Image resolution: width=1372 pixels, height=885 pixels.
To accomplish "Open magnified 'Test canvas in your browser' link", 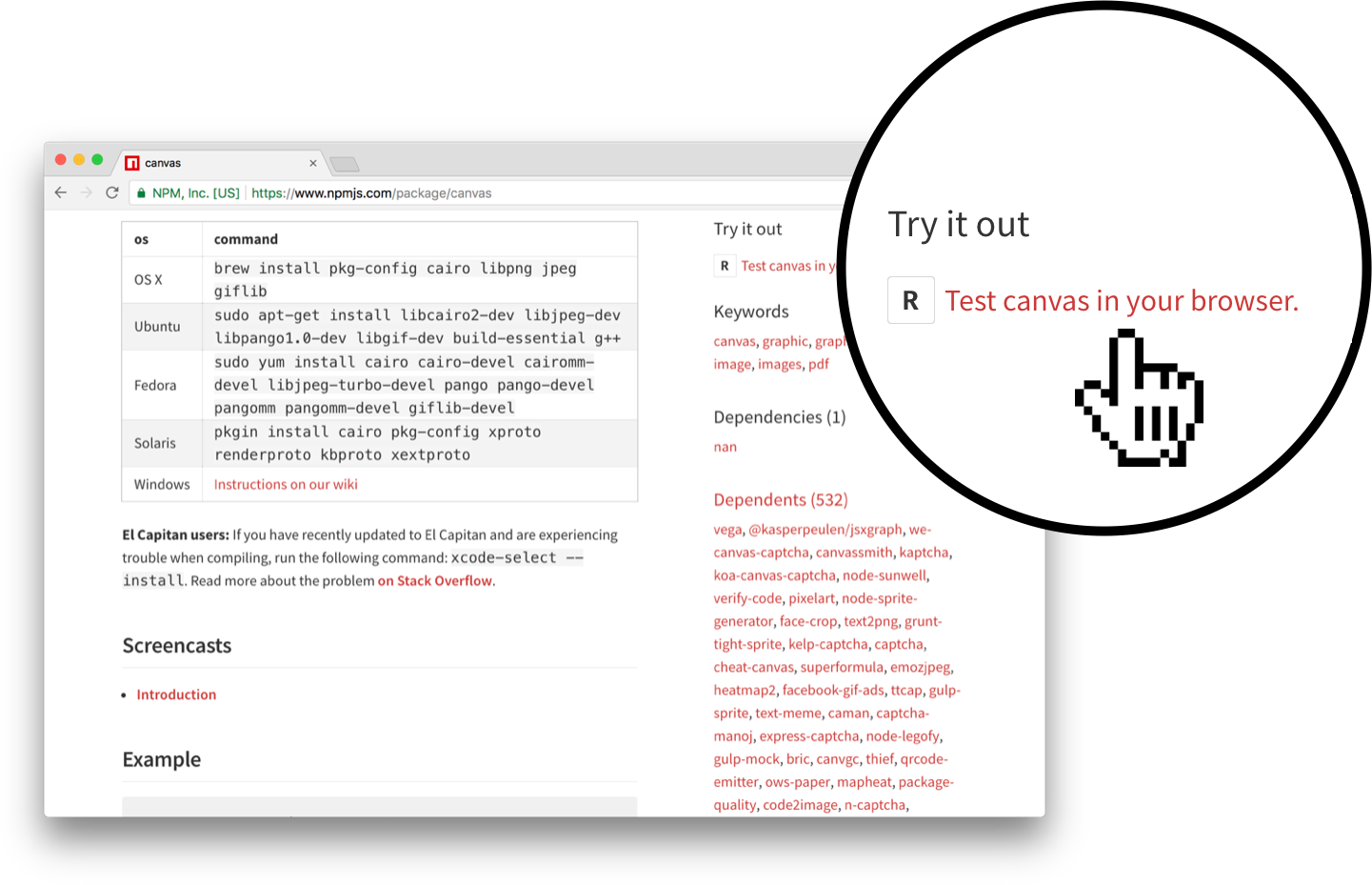I will pos(1122,301).
